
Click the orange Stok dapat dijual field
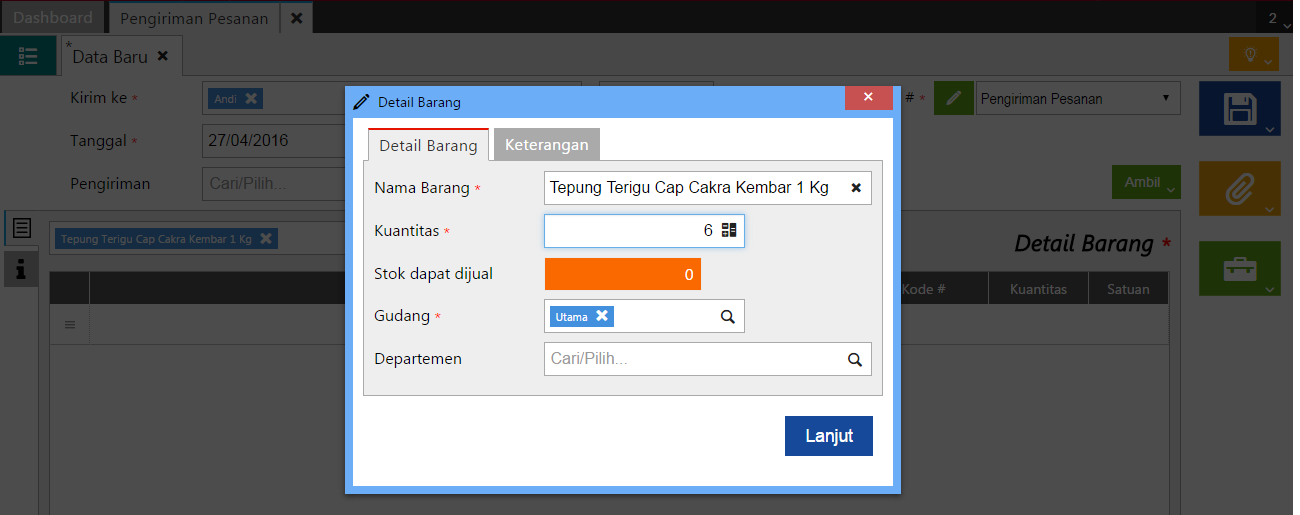622,274
